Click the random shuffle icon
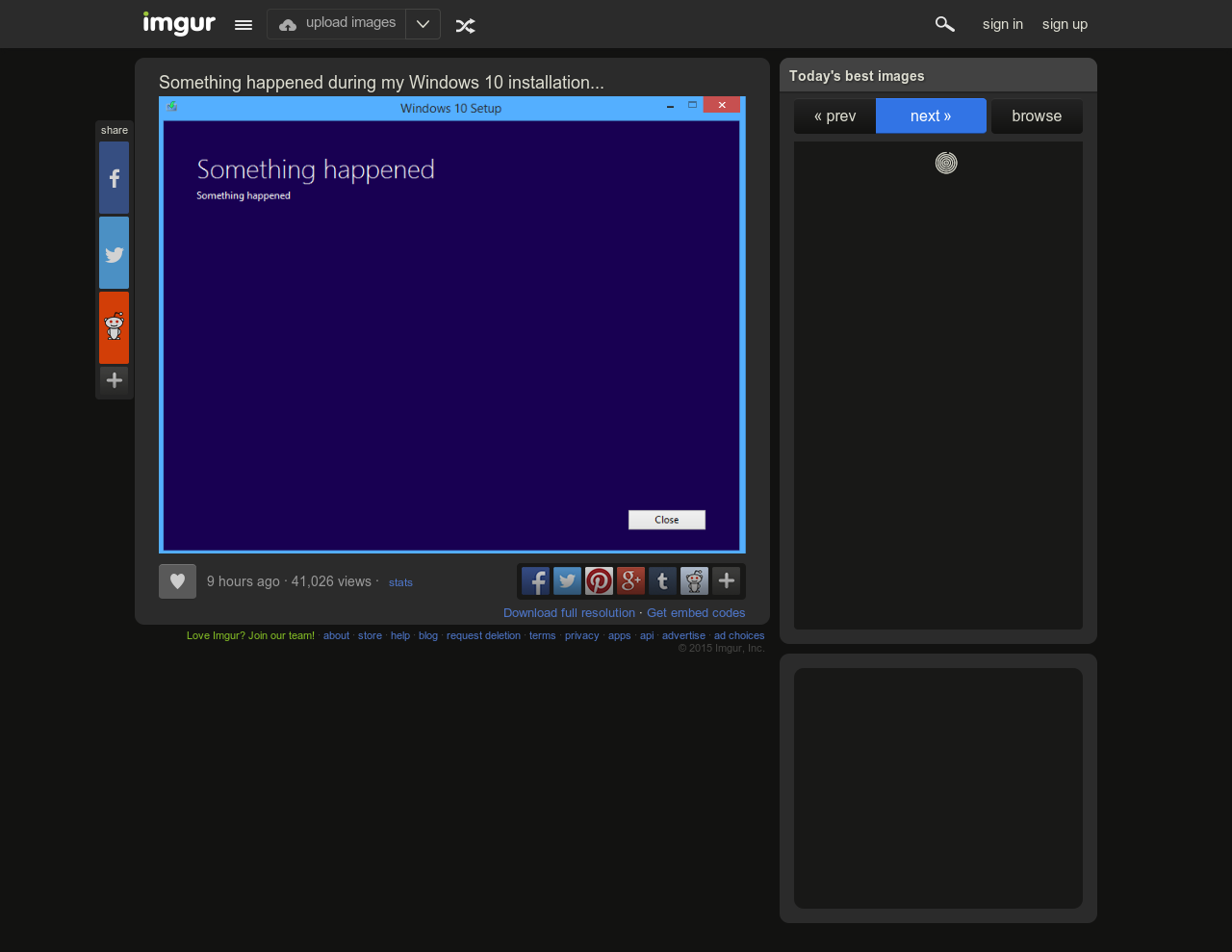 pyautogui.click(x=466, y=25)
